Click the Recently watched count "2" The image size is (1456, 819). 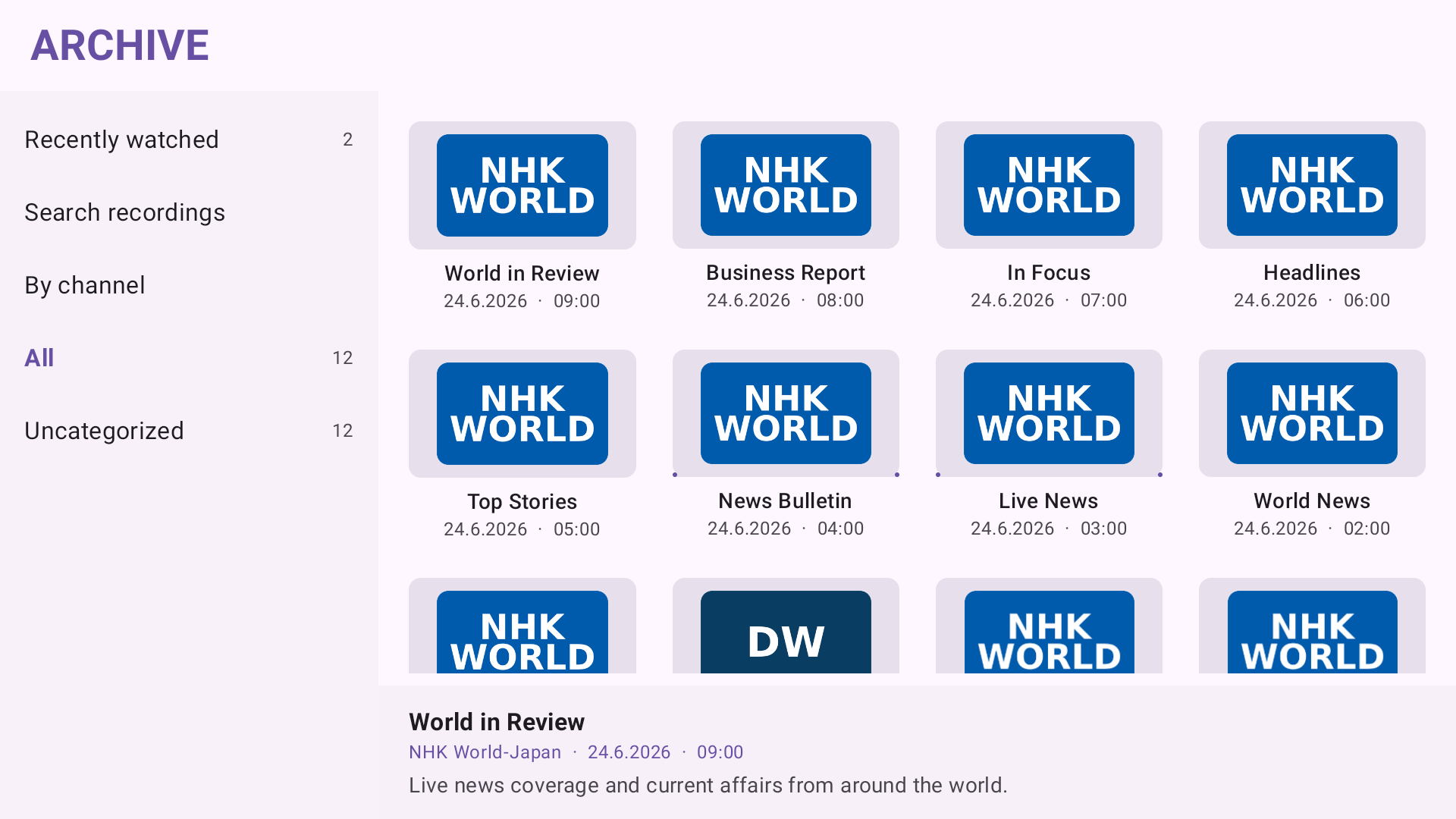pos(347,140)
